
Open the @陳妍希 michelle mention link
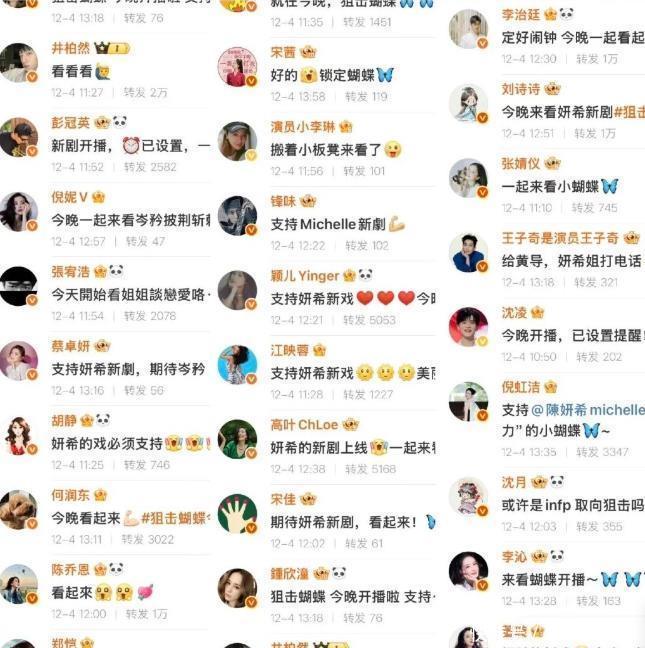tap(588, 410)
